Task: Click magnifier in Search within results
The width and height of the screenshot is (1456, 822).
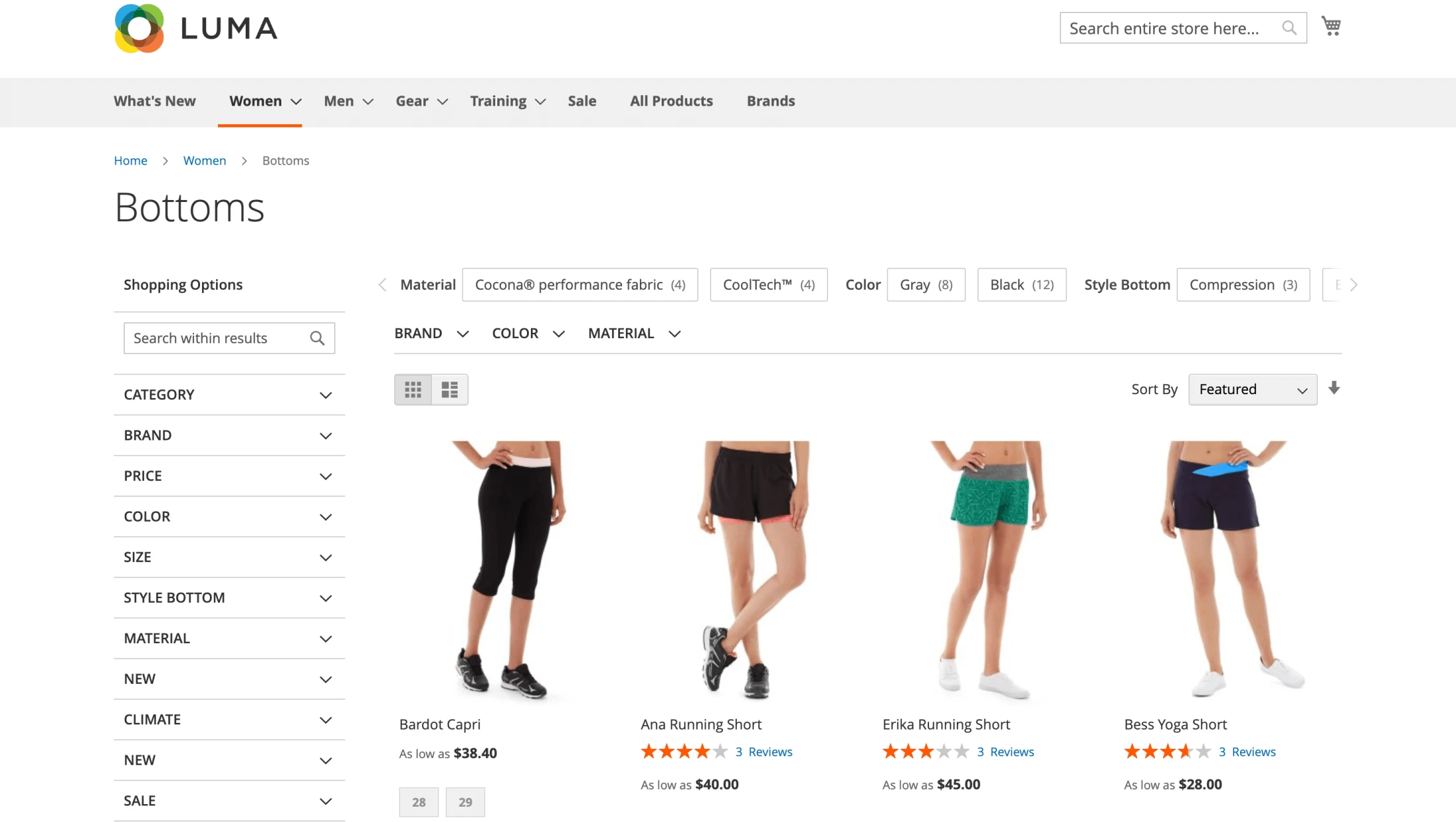Action: click(317, 338)
